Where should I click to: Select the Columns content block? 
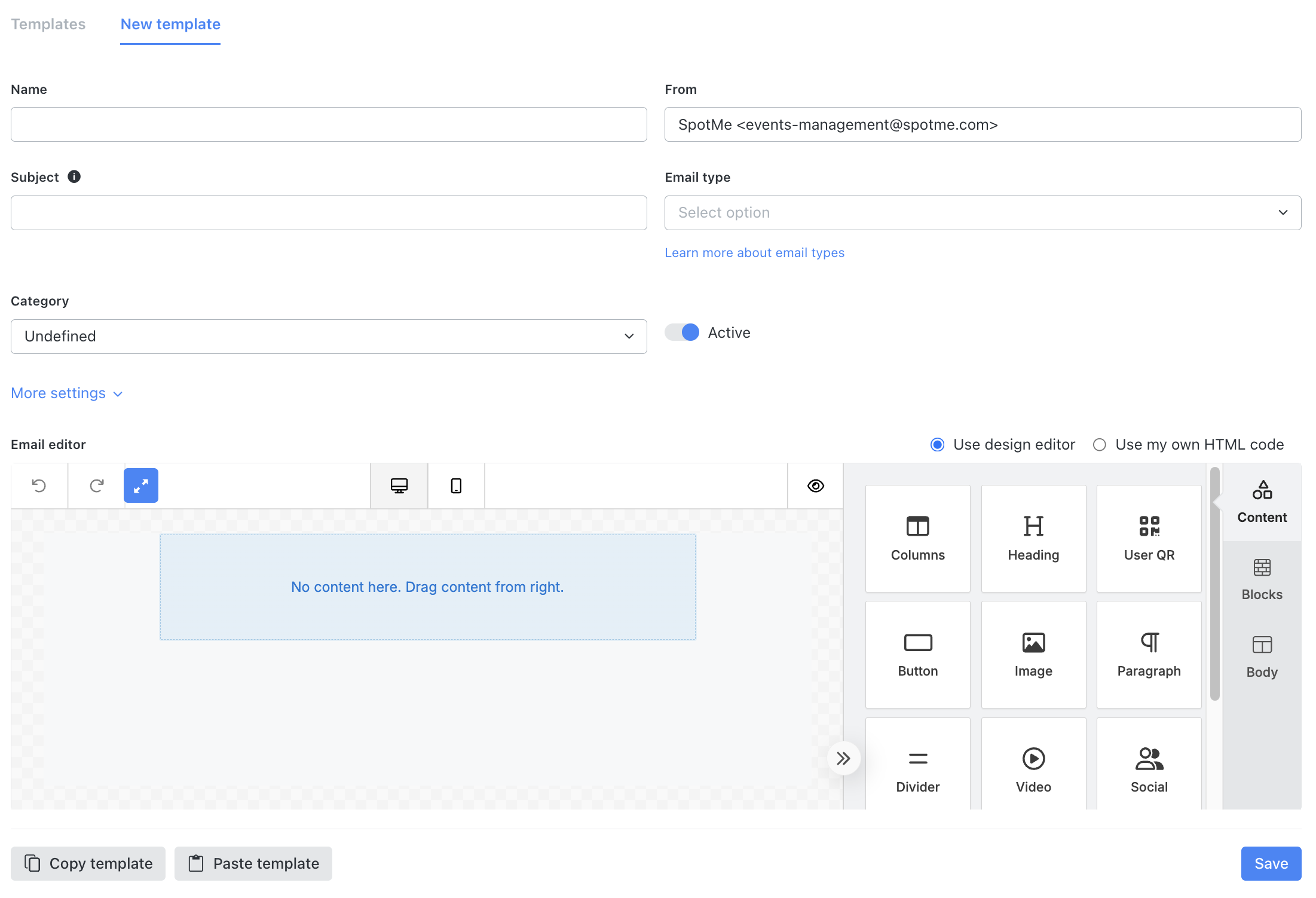coord(918,538)
